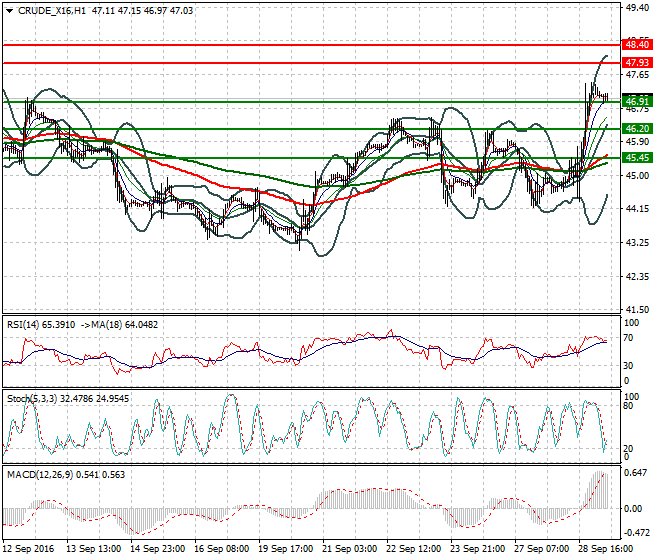
Task: Click the 12 Sep 2016 date label
Action: [29, 549]
